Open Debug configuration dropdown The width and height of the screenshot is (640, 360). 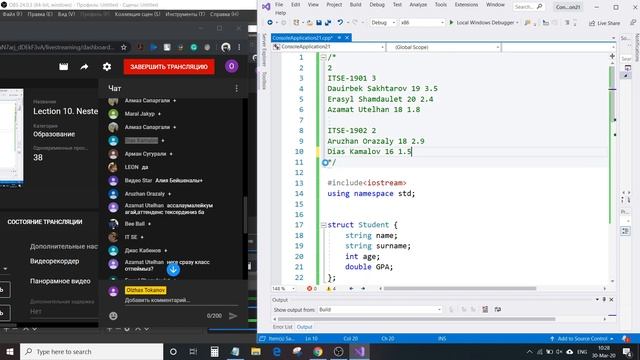383,23
